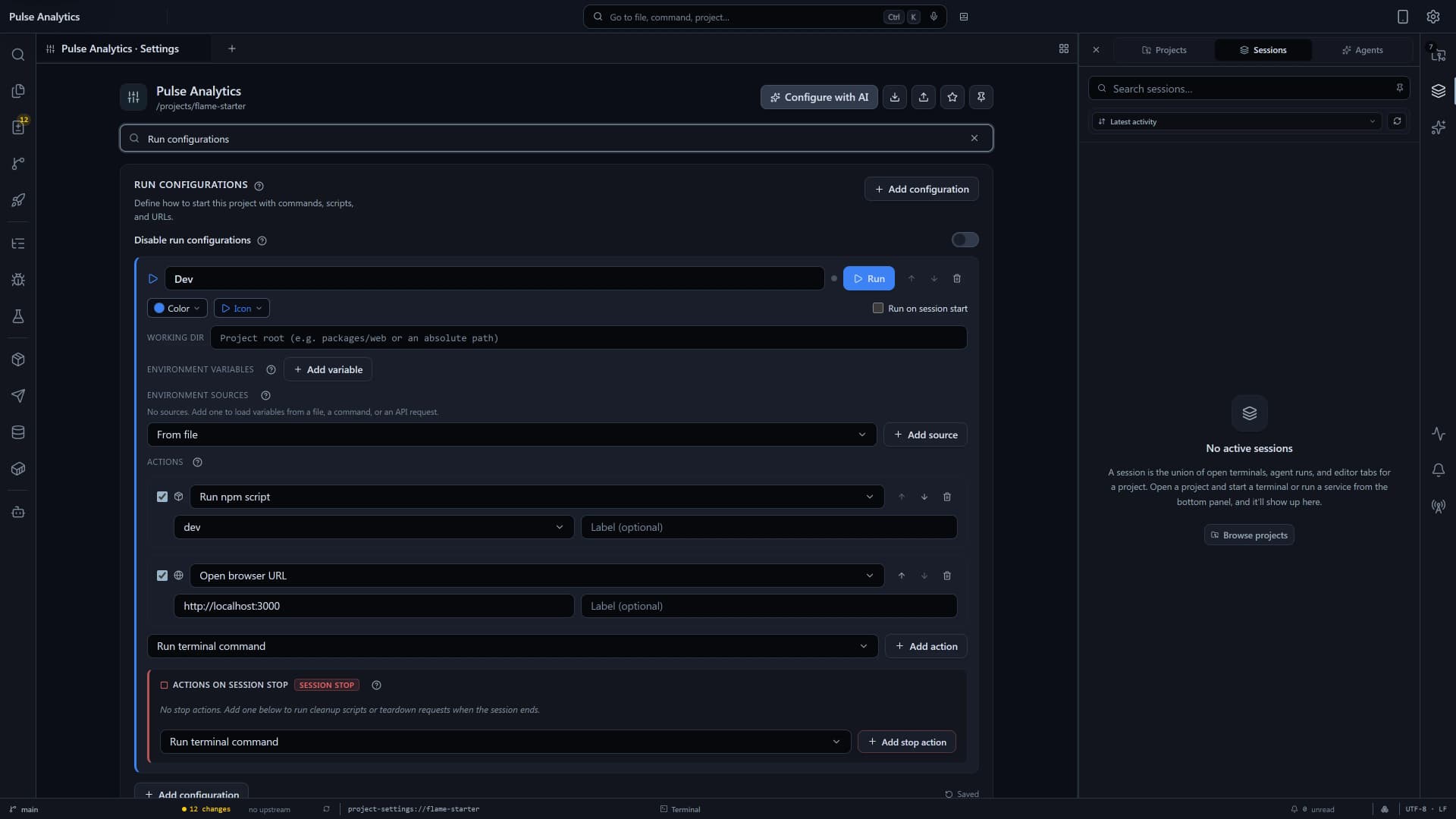This screenshot has width=1456, height=819.
Task: Open the Run npm script action type dropdown
Action: point(537,497)
